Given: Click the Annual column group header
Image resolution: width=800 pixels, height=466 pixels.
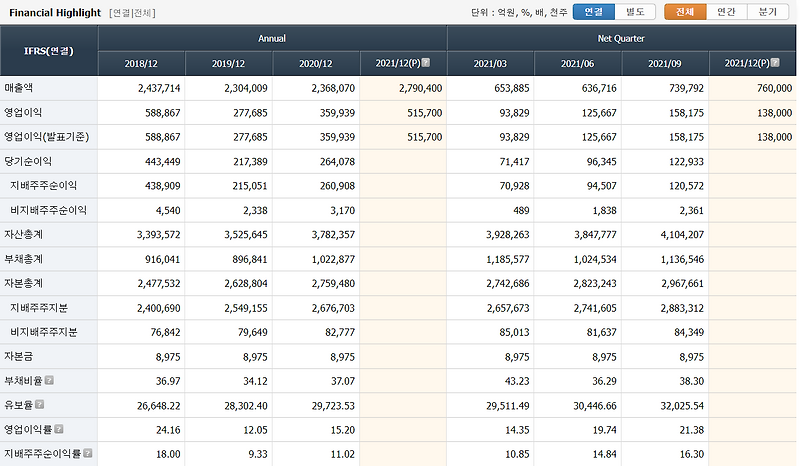Looking at the screenshot, I should pos(272,38).
